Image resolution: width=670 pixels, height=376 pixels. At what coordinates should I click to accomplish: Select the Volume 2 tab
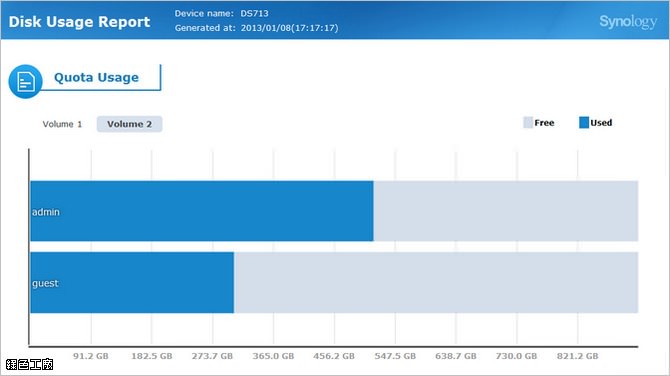(129, 124)
